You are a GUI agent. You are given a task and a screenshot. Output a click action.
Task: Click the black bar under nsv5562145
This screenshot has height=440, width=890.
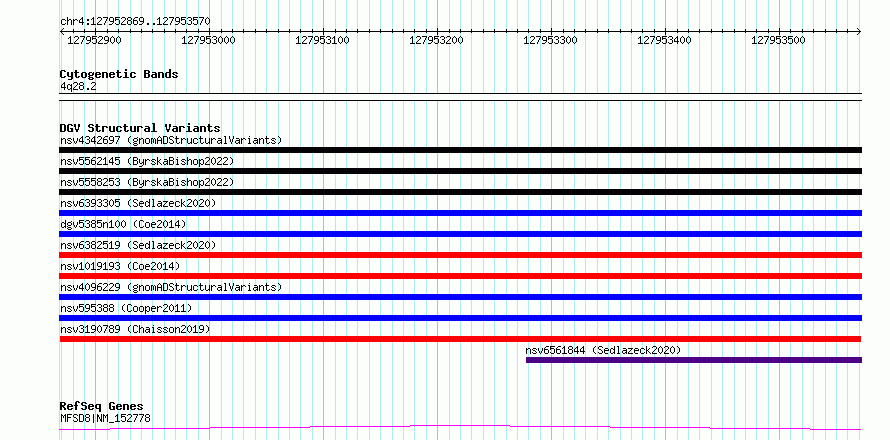(x=461, y=171)
